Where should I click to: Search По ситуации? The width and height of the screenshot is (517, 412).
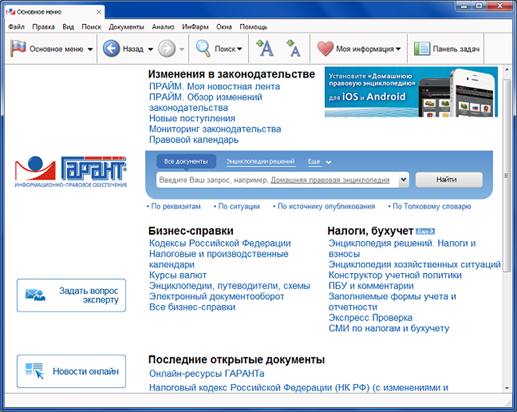[239, 206]
